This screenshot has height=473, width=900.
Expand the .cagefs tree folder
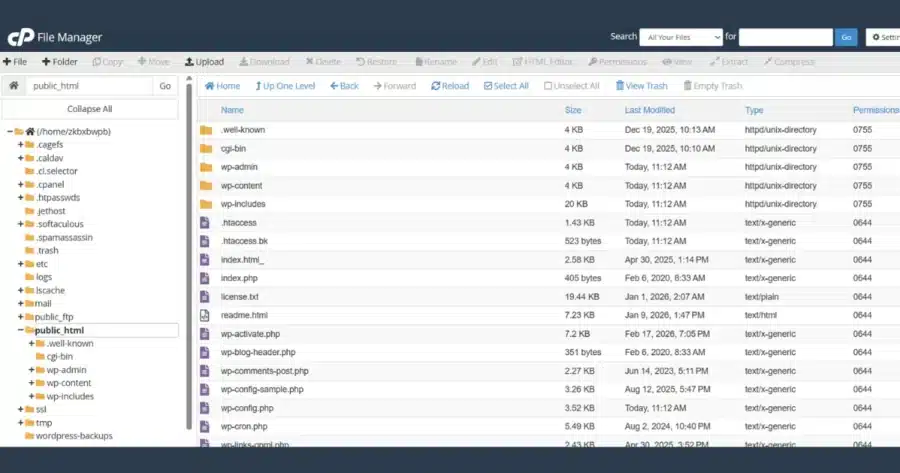(21, 145)
